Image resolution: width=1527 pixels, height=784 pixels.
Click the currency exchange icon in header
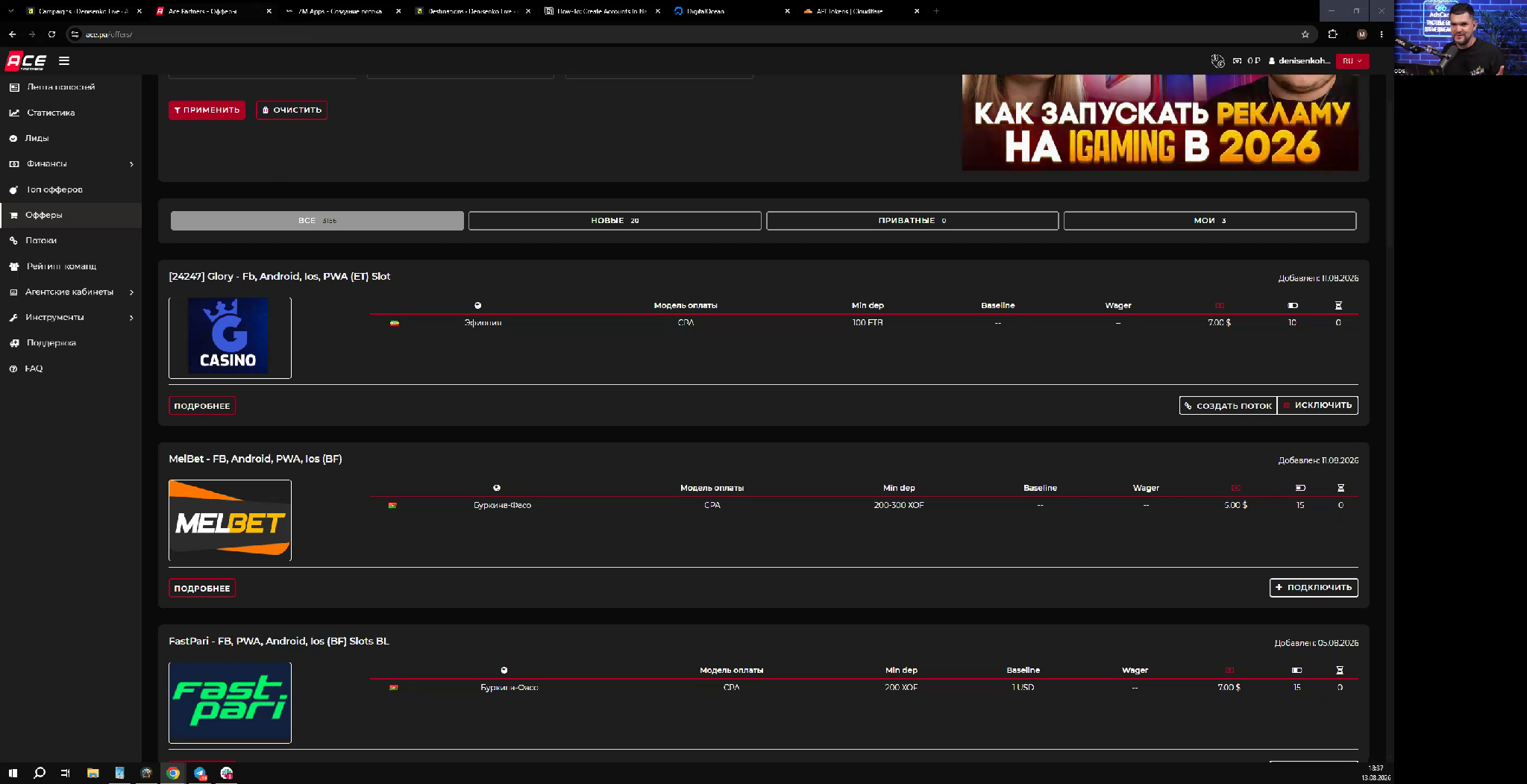1217,61
